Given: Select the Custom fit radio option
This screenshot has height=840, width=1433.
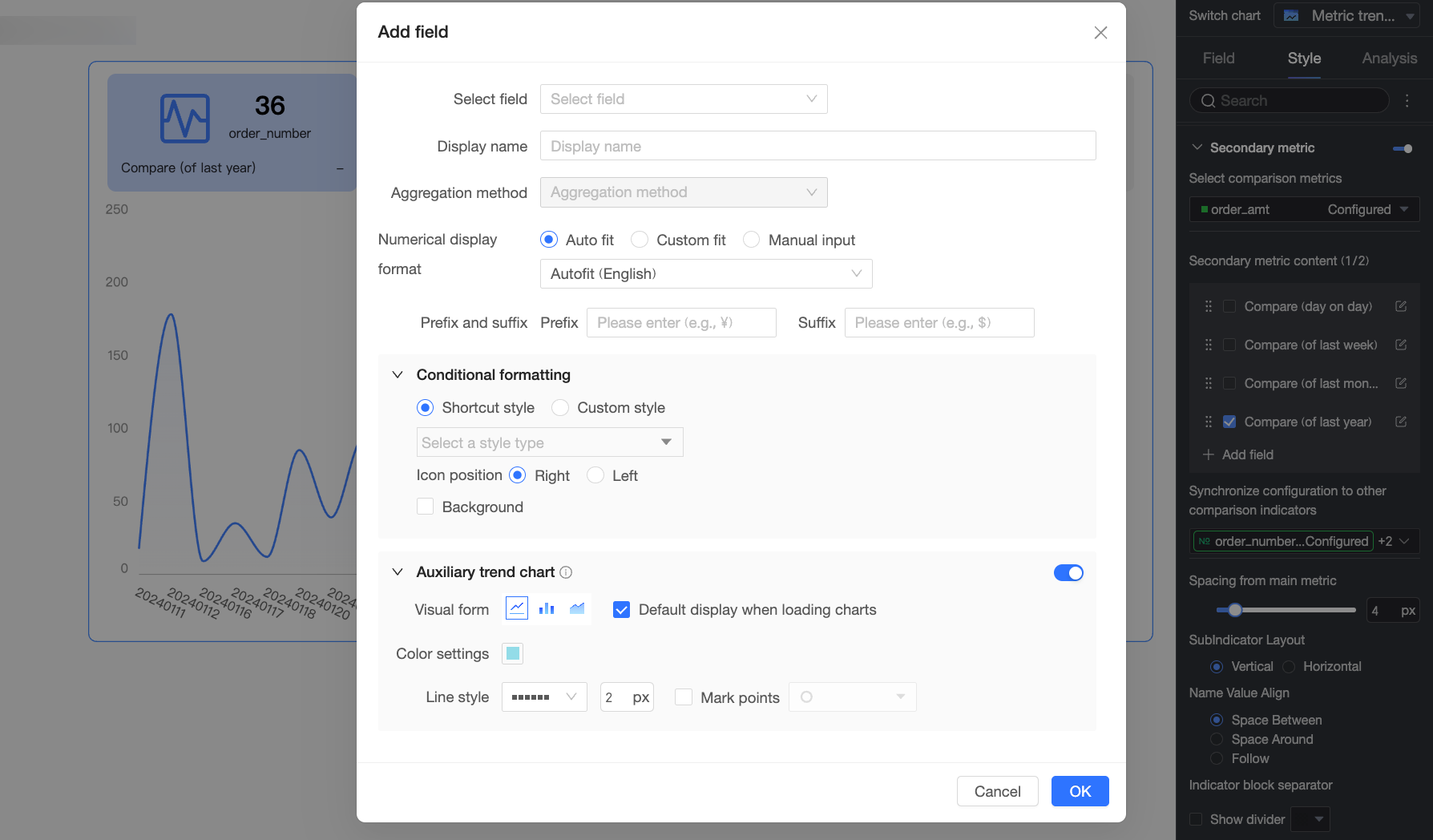Looking at the screenshot, I should point(640,240).
